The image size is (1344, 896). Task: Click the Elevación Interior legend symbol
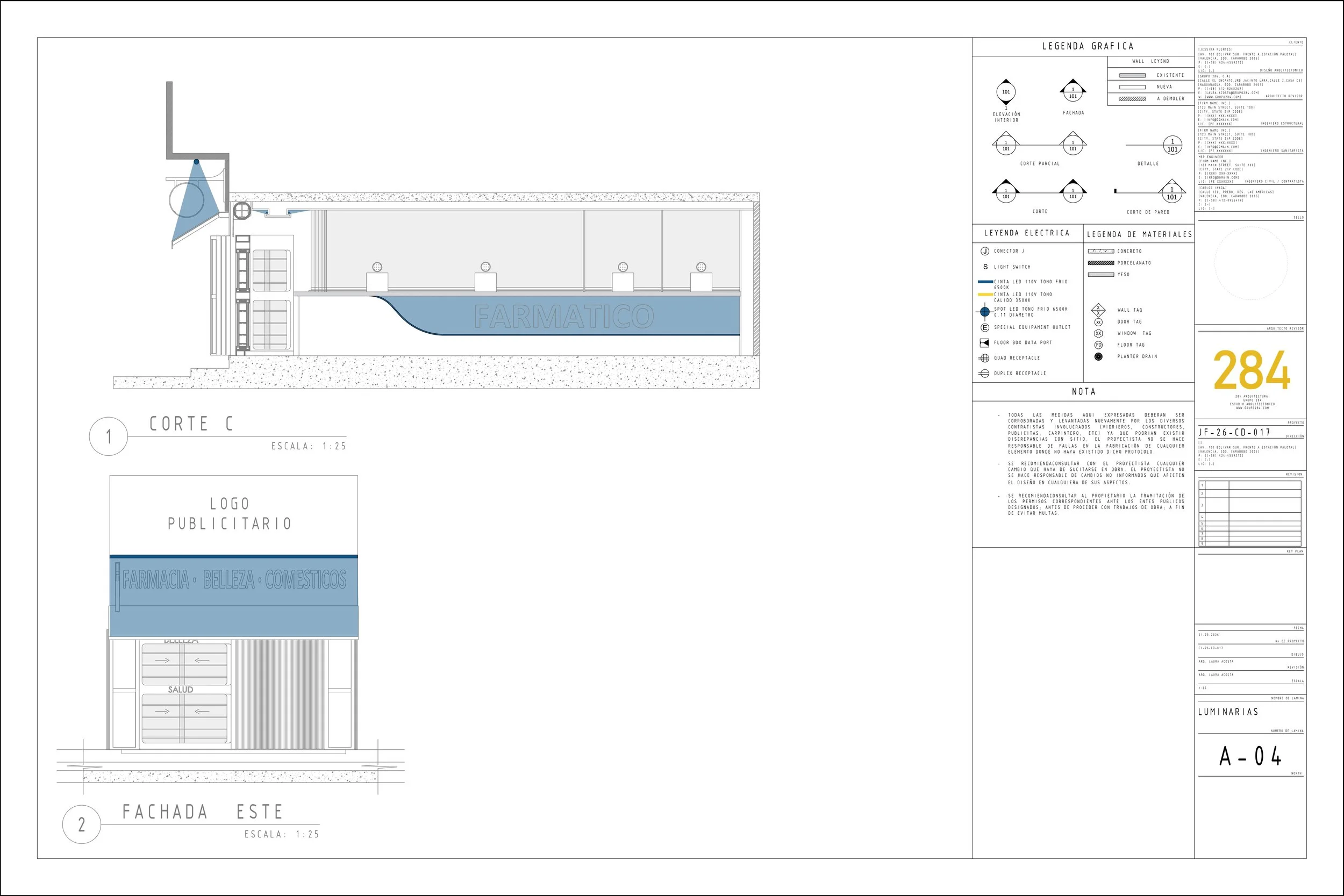pos(1006,92)
